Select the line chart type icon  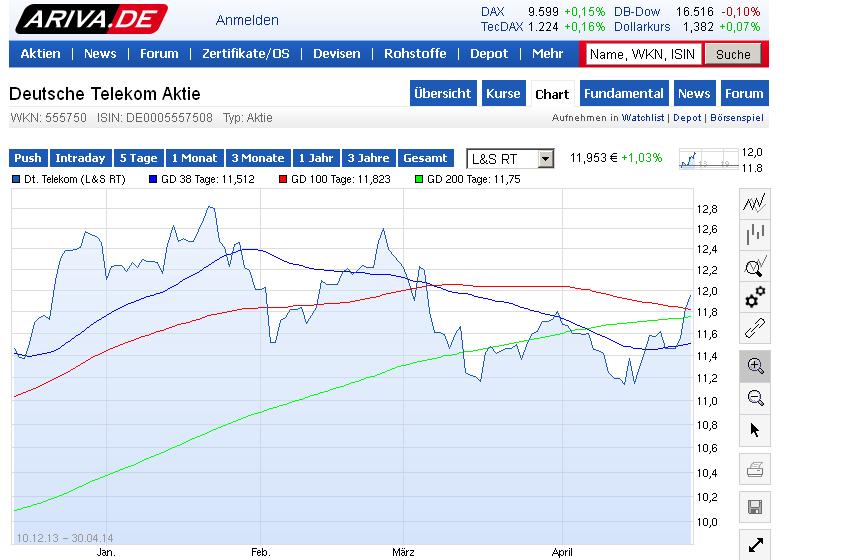(x=755, y=203)
